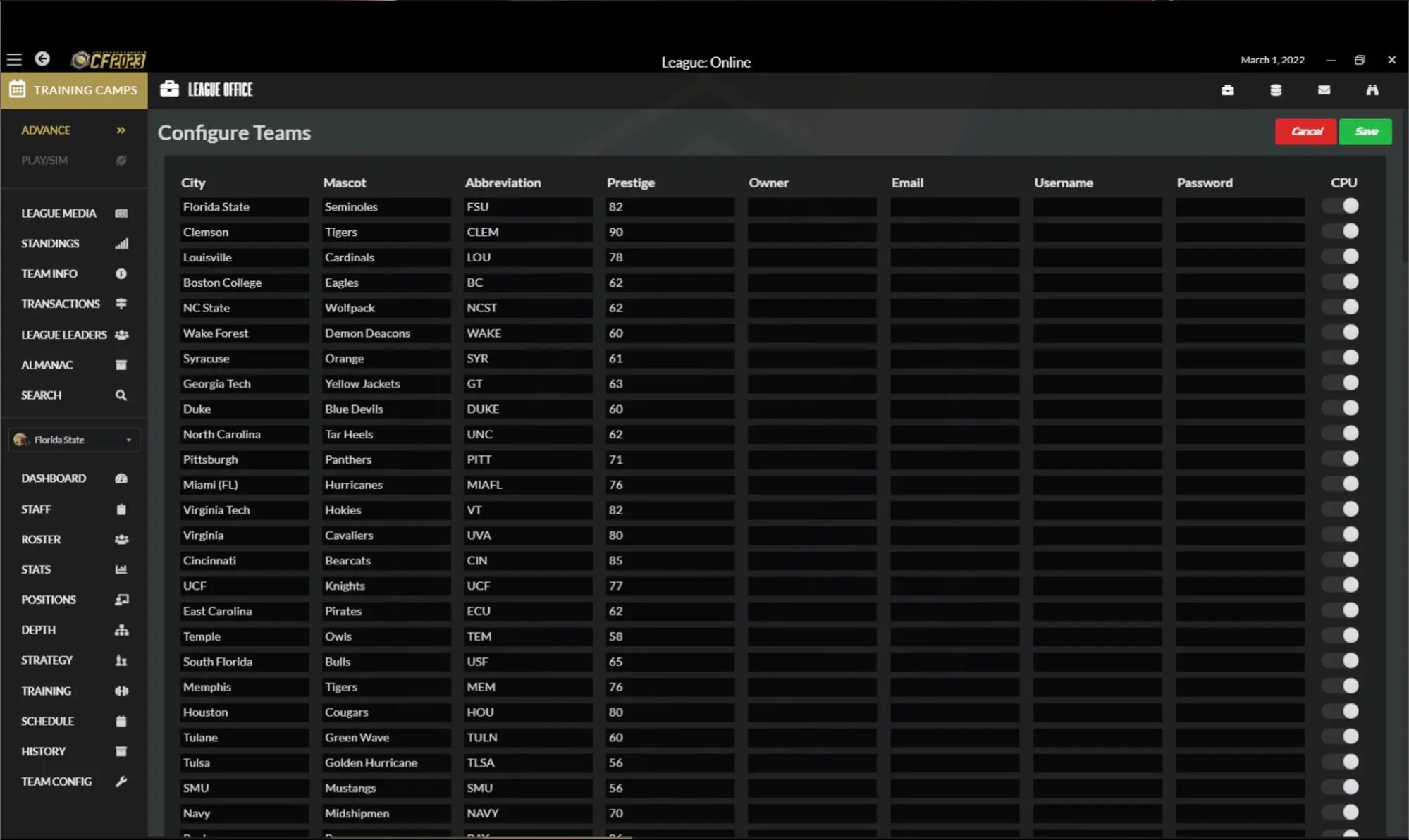The width and height of the screenshot is (1409, 840).
Task: Click Owner field for Florida State
Action: pos(812,207)
